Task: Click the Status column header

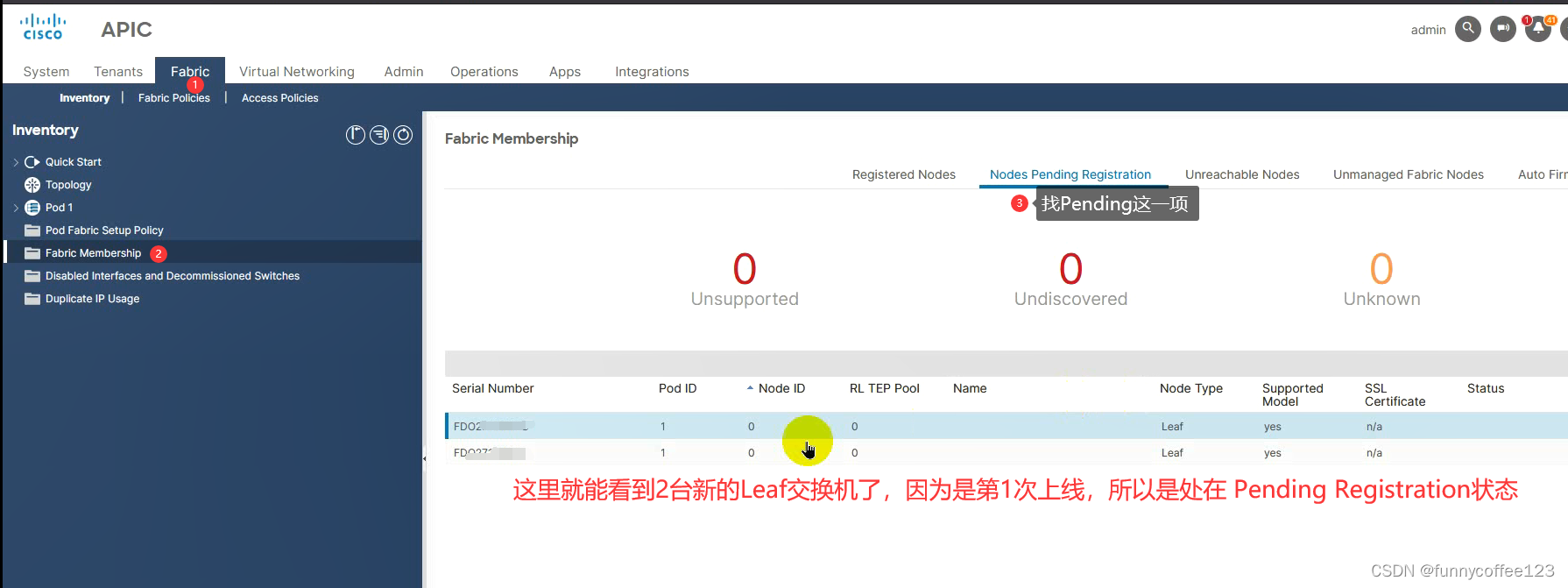Action: 1486,388
